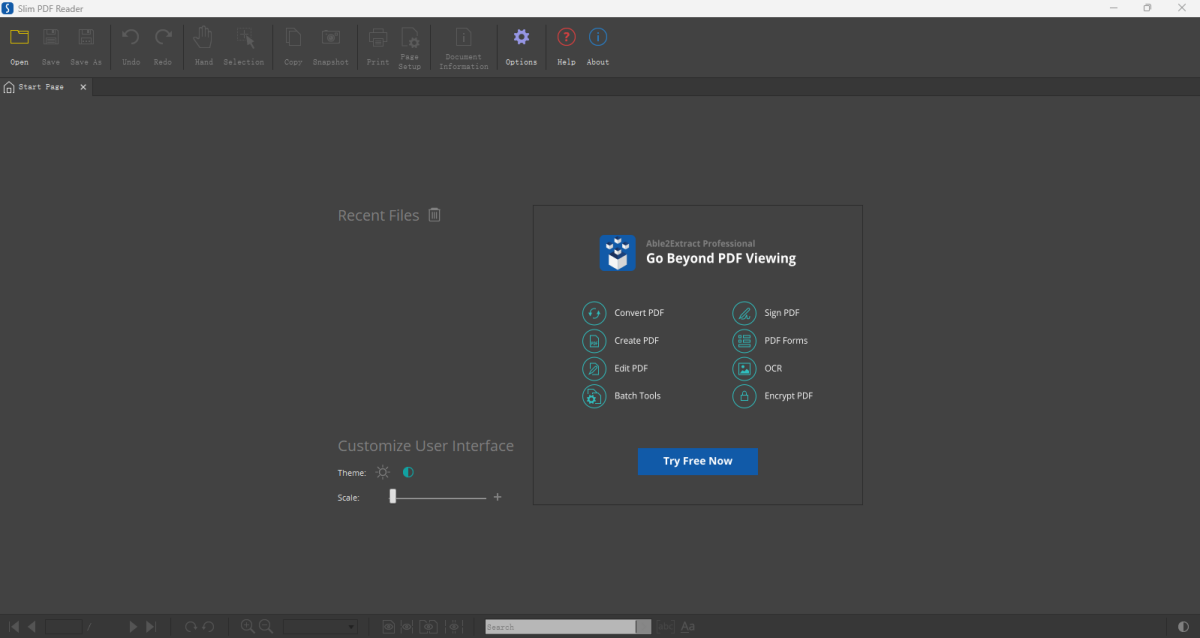Switch to the Start Page tab

tap(40, 87)
